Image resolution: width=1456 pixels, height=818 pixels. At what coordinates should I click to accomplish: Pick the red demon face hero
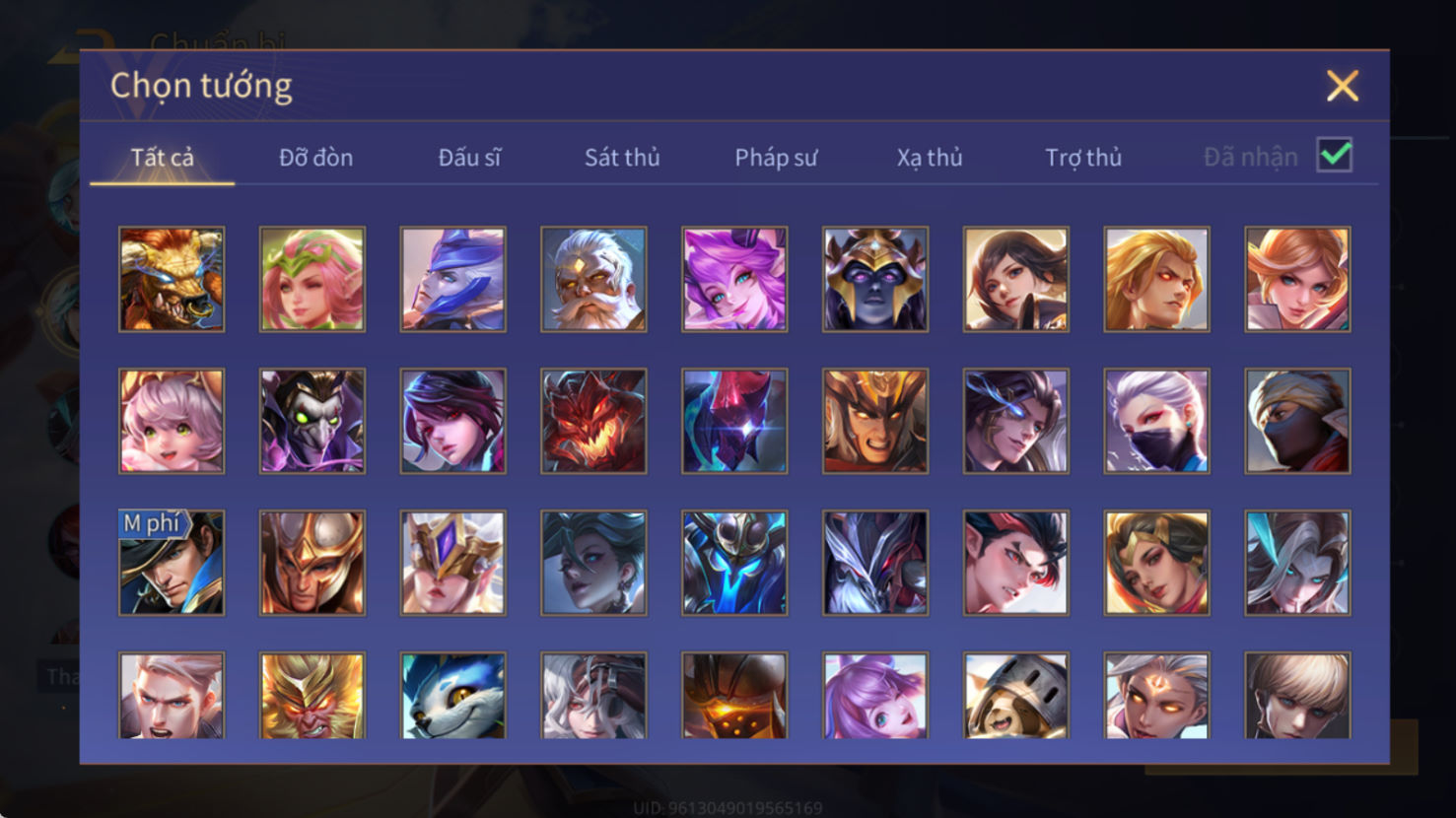[x=593, y=421]
